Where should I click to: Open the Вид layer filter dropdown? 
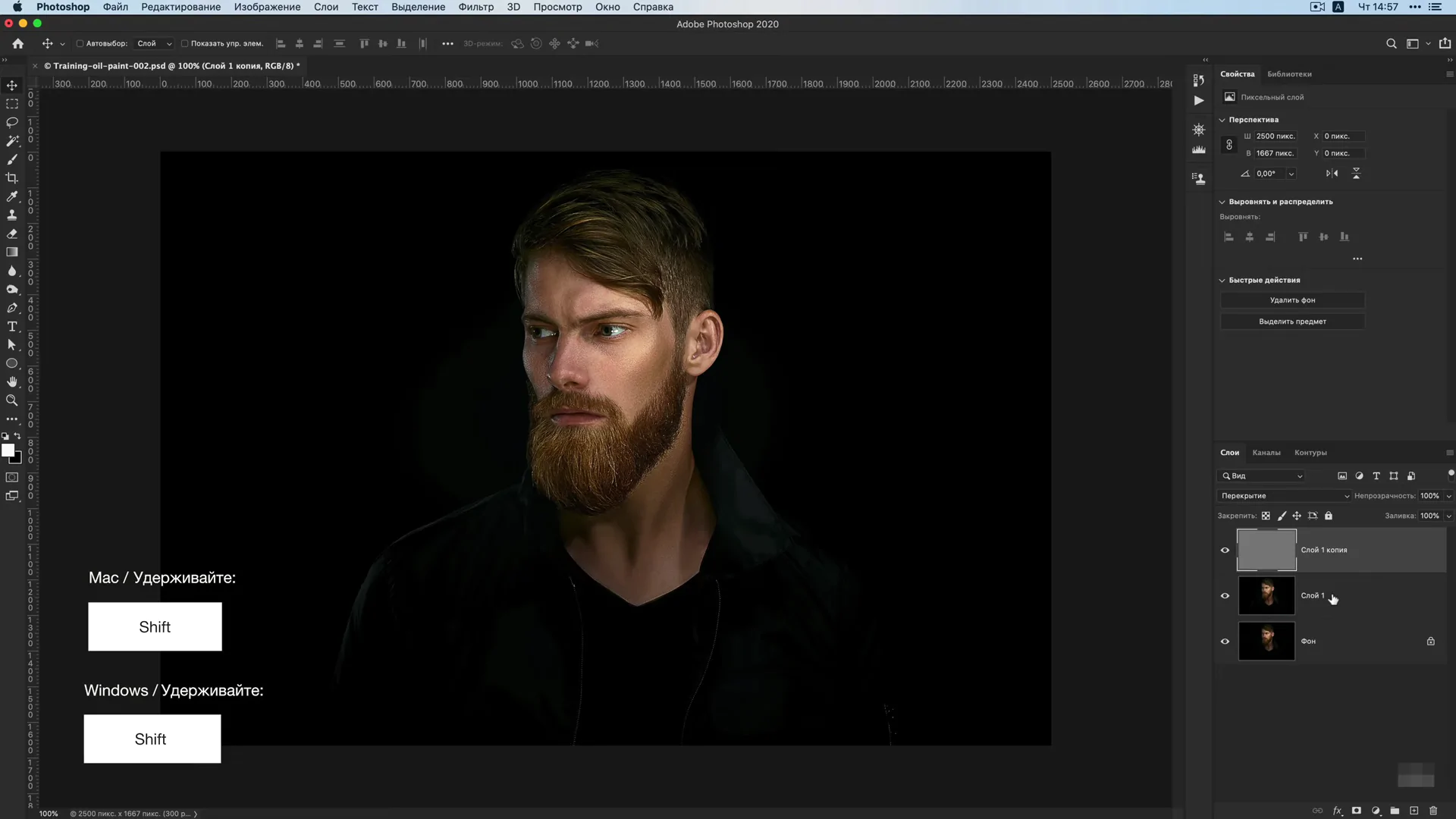click(1262, 476)
